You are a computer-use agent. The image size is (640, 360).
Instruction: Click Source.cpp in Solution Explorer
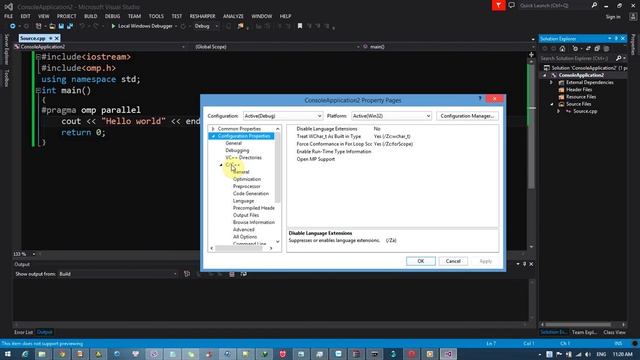click(x=585, y=111)
